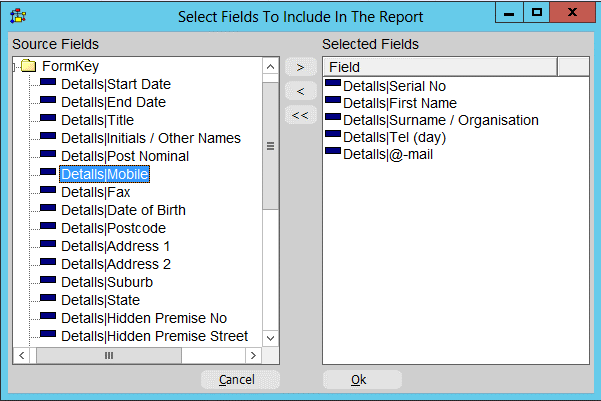The height and width of the screenshot is (401, 601).
Task: Click the icon next to Details|@-mail
Action: (333, 154)
